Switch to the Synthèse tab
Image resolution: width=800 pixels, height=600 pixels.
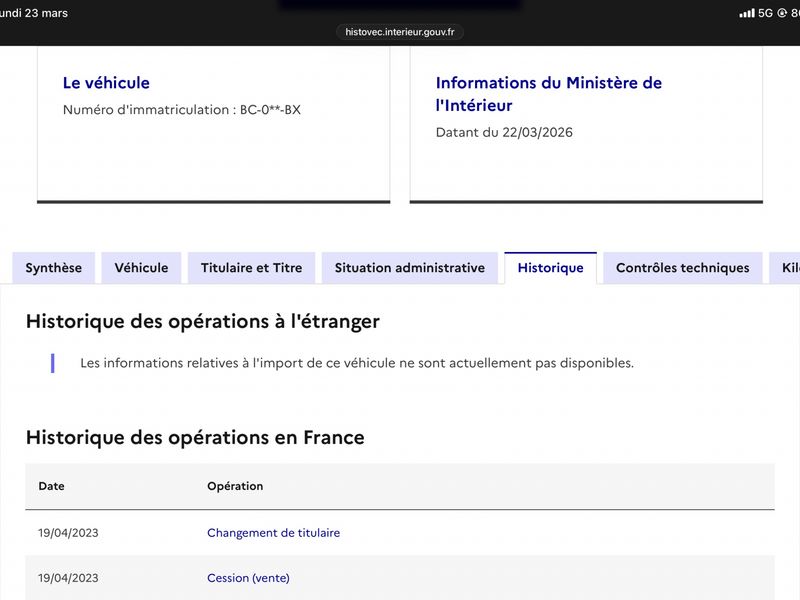pyautogui.click(x=54, y=268)
